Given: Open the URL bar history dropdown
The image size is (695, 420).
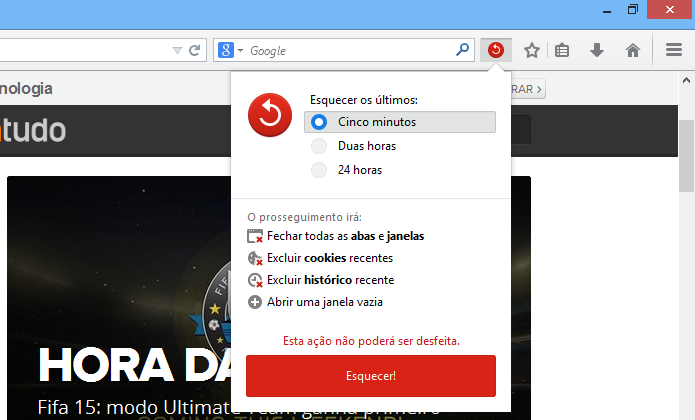Looking at the screenshot, I should (177, 51).
